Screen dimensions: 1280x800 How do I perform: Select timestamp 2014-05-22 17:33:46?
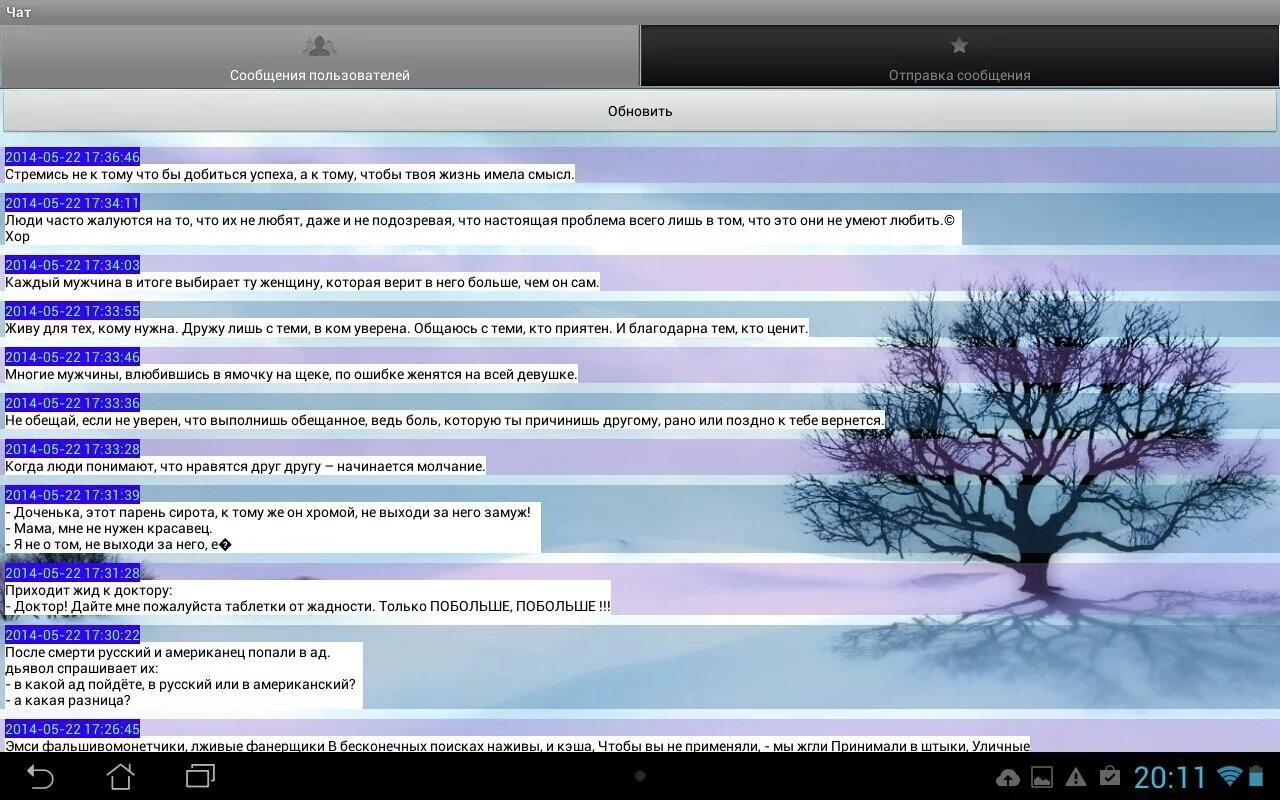(72, 357)
